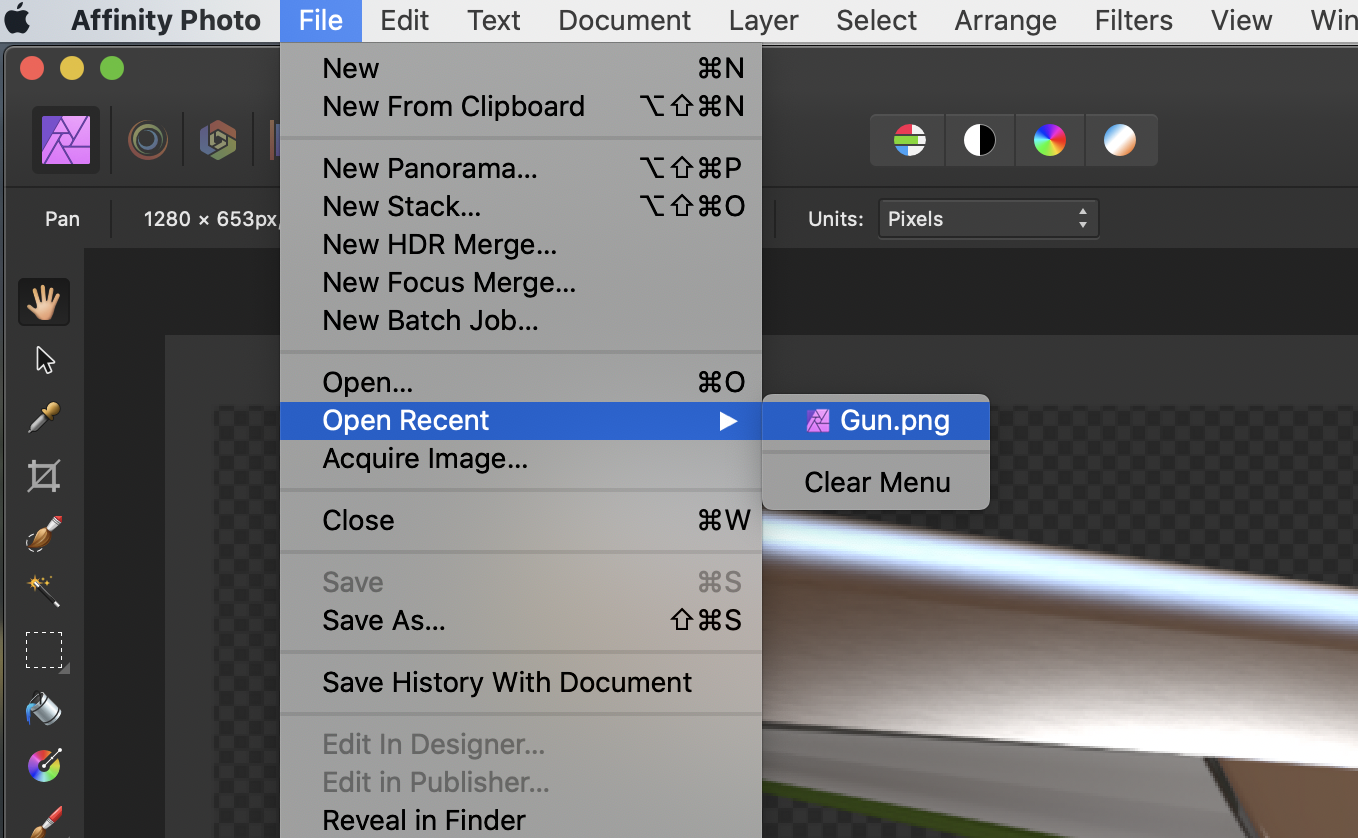Image resolution: width=1358 pixels, height=838 pixels.
Task: Open the Select menu
Action: (x=876, y=20)
